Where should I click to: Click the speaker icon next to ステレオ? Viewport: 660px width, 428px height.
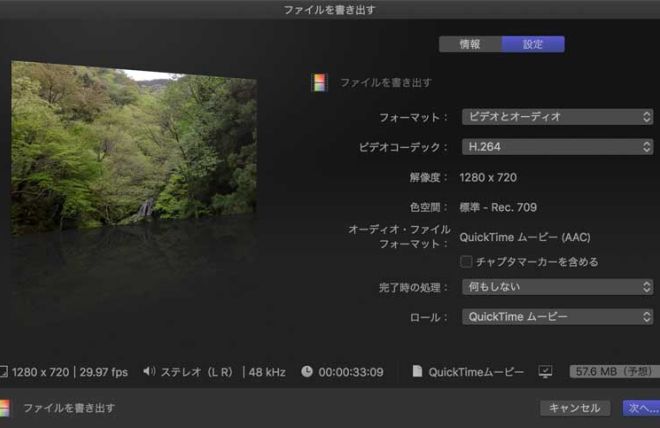[x=149, y=372]
